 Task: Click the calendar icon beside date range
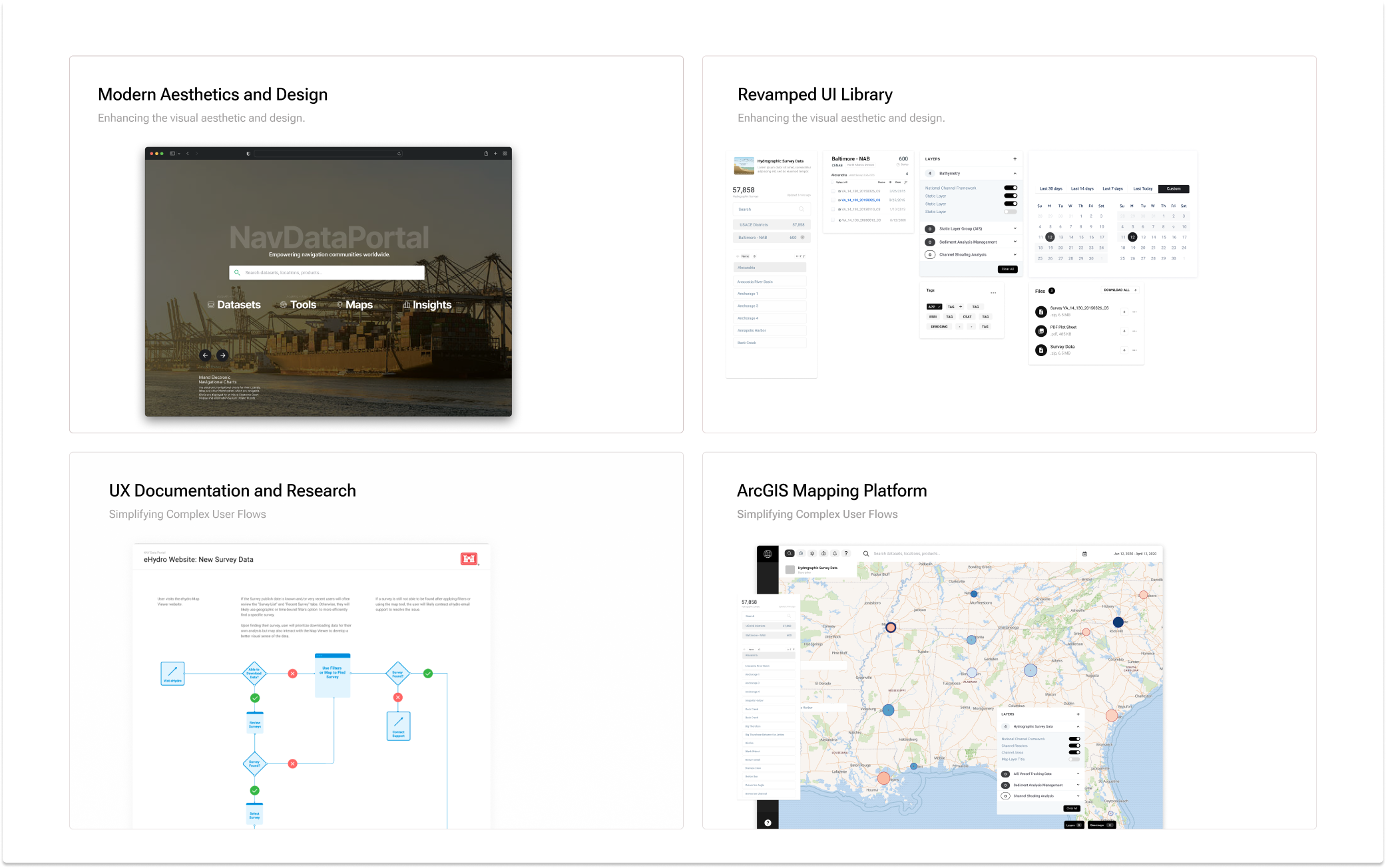click(1084, 554)
